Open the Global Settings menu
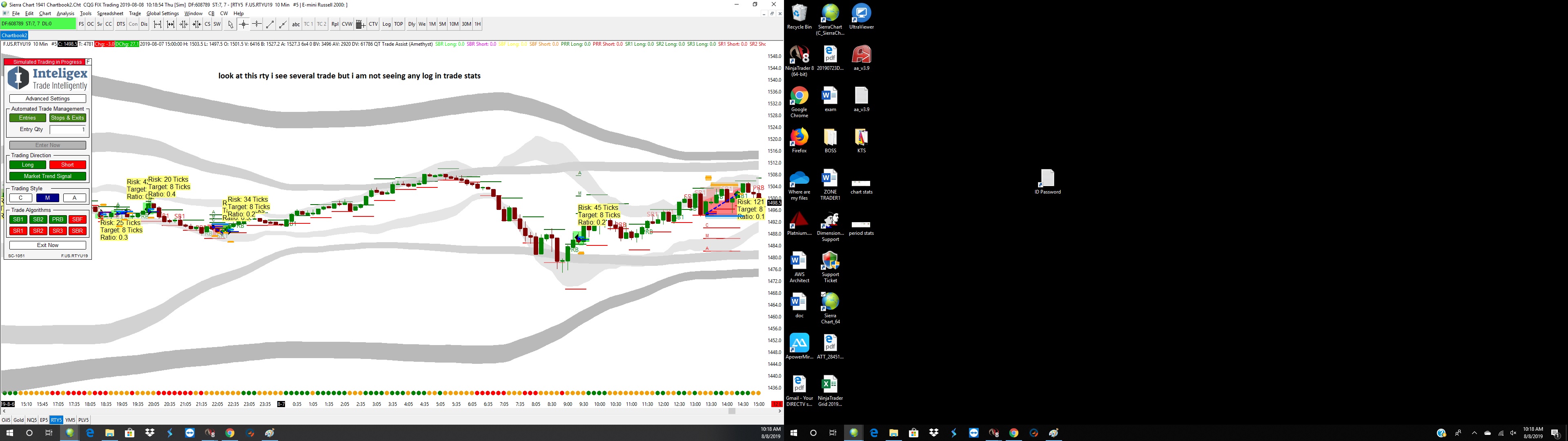 coord(163,13)
